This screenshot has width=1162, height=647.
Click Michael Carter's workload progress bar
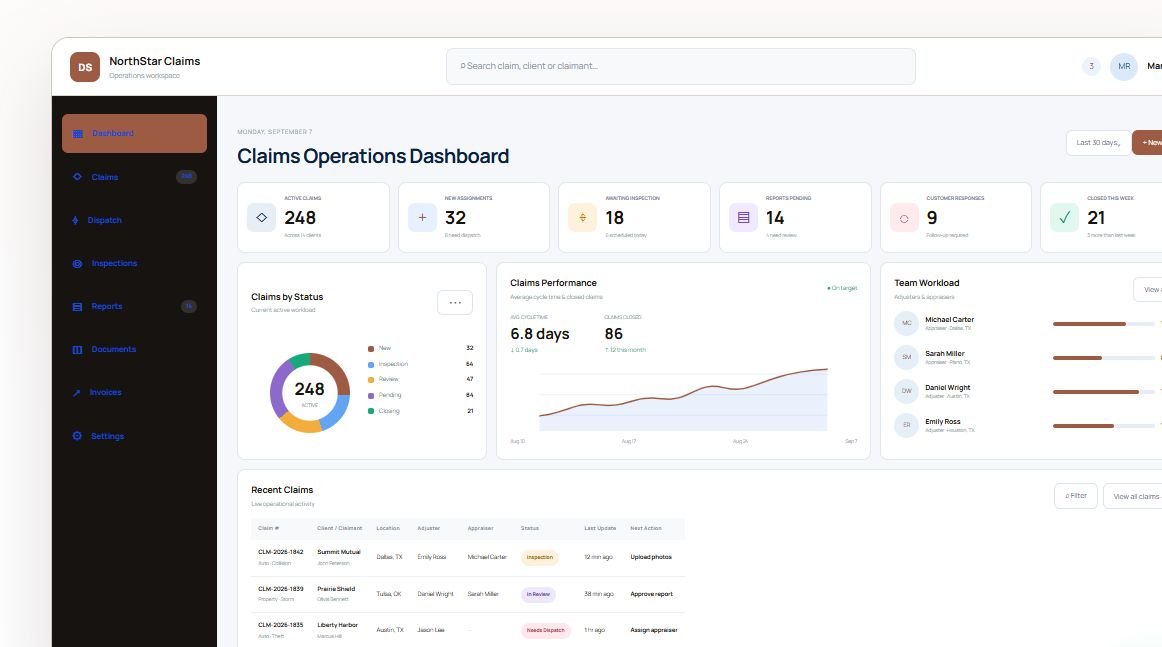tap(1104, 324)
